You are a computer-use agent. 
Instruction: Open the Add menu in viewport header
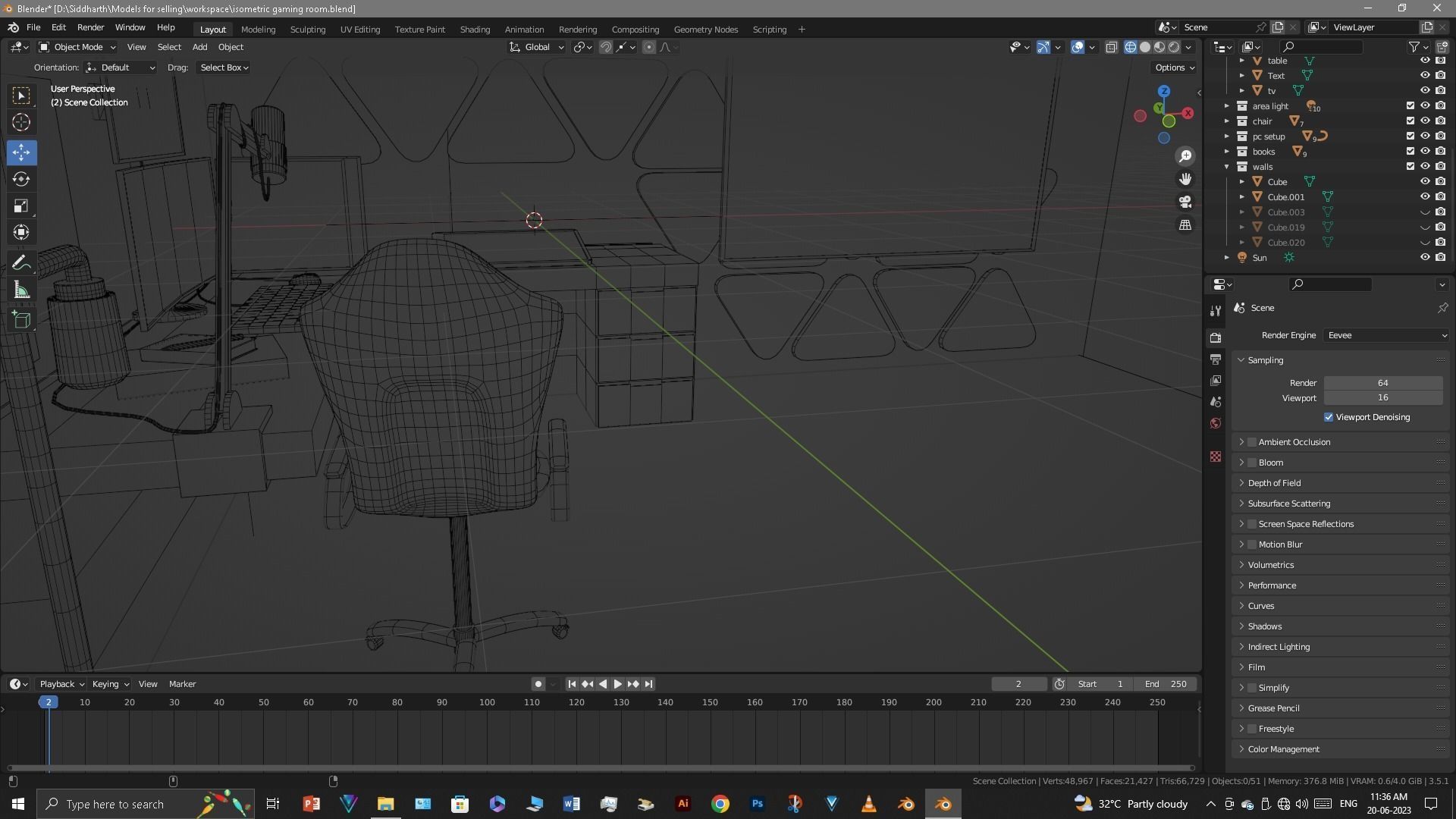click(199, 47)
